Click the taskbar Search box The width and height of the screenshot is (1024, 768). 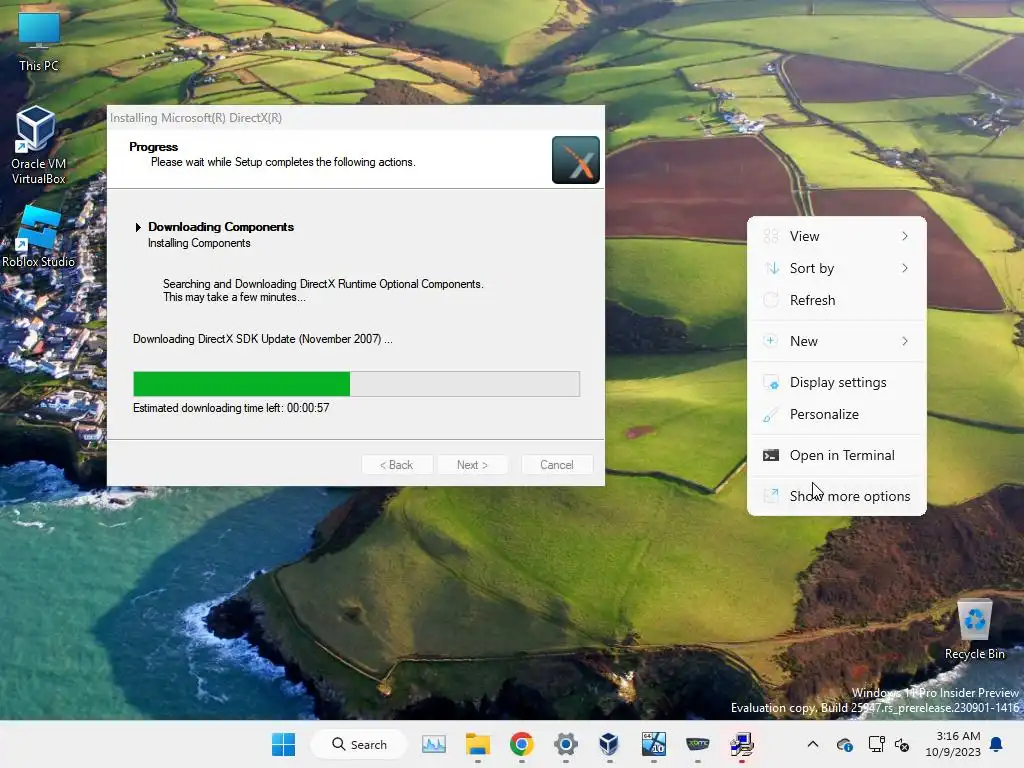[359, 744]
